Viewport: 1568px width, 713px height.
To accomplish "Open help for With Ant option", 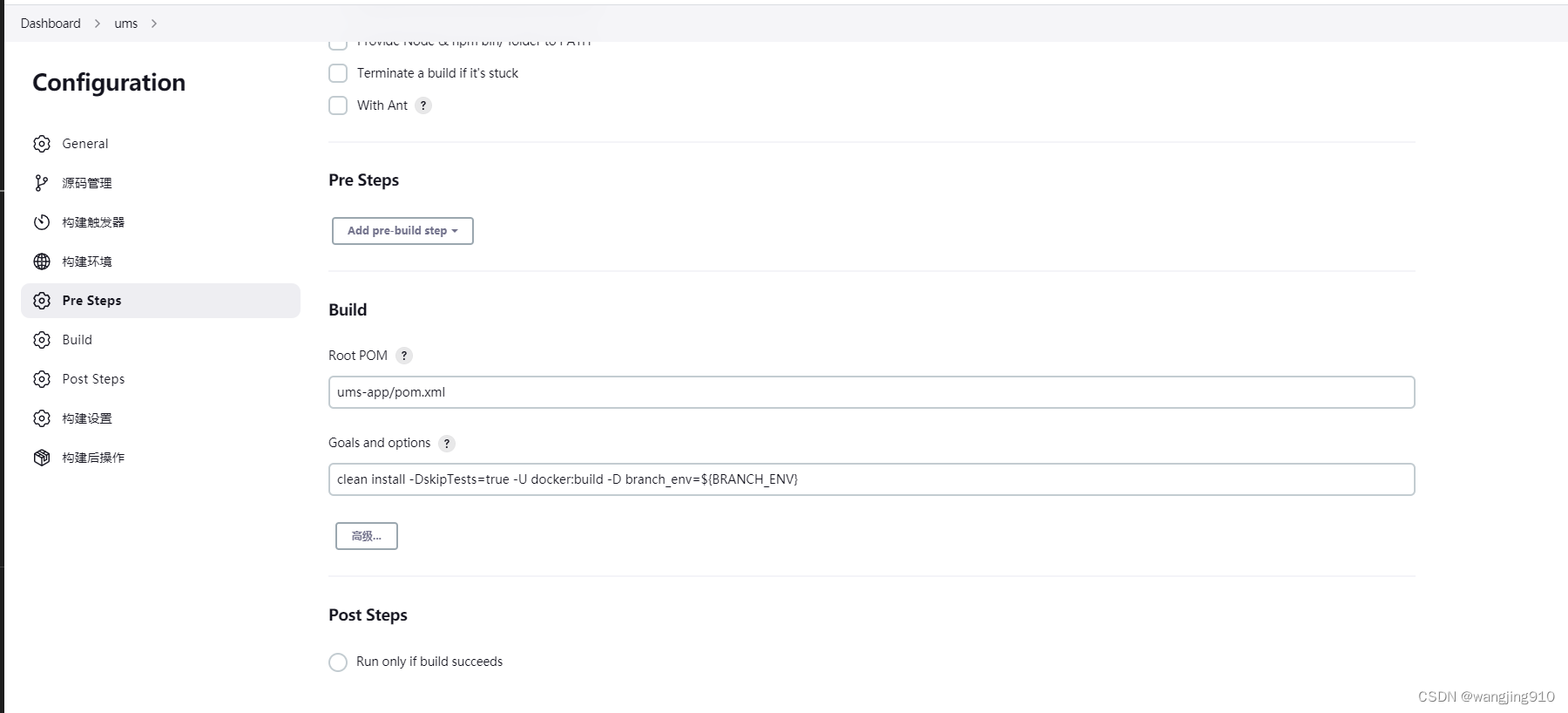I will (423, 105).
